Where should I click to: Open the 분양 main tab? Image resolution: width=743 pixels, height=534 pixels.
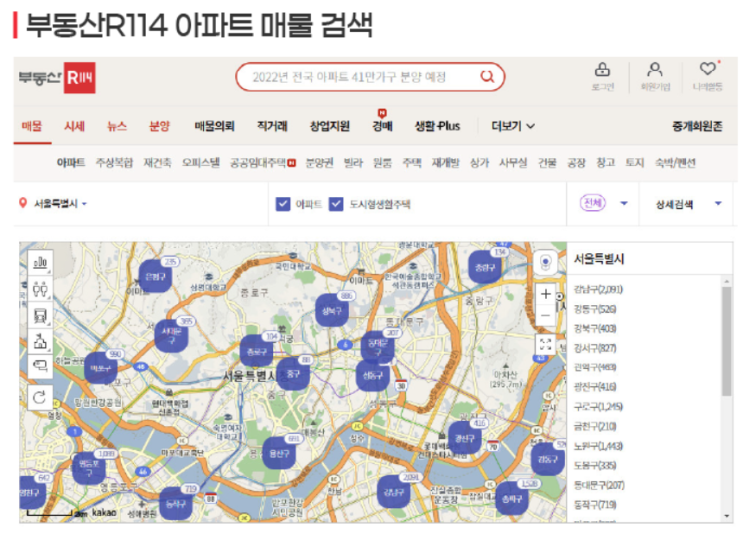coord(159,126)
